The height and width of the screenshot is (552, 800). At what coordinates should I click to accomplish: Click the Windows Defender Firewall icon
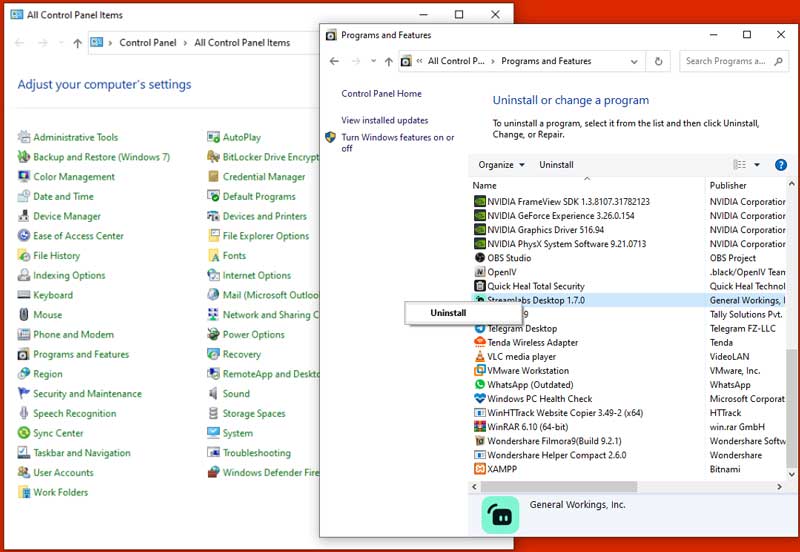tap(213, 472)
